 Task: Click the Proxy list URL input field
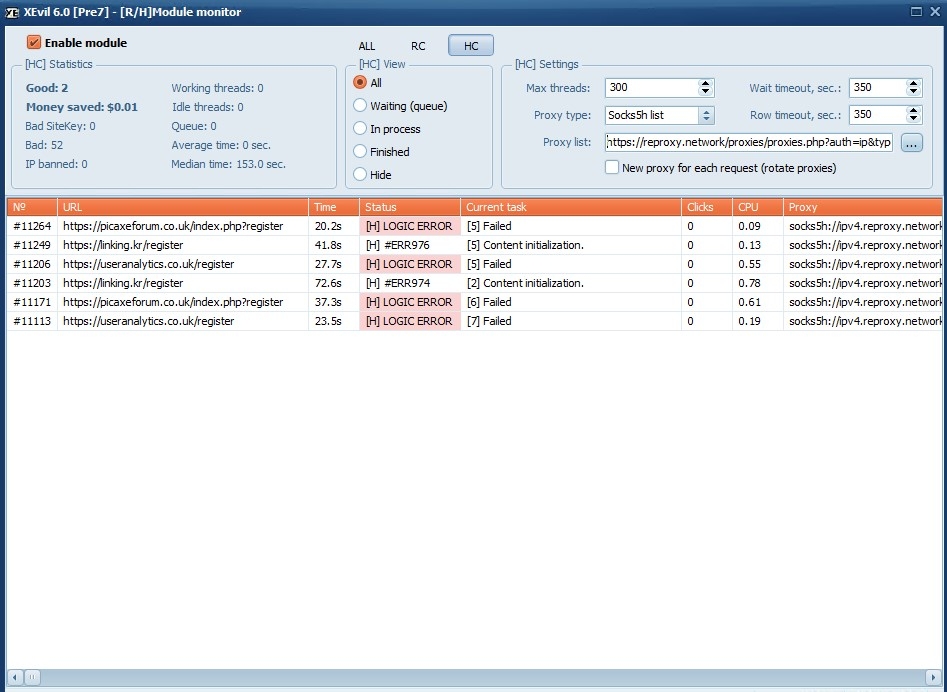coord(748,143)
